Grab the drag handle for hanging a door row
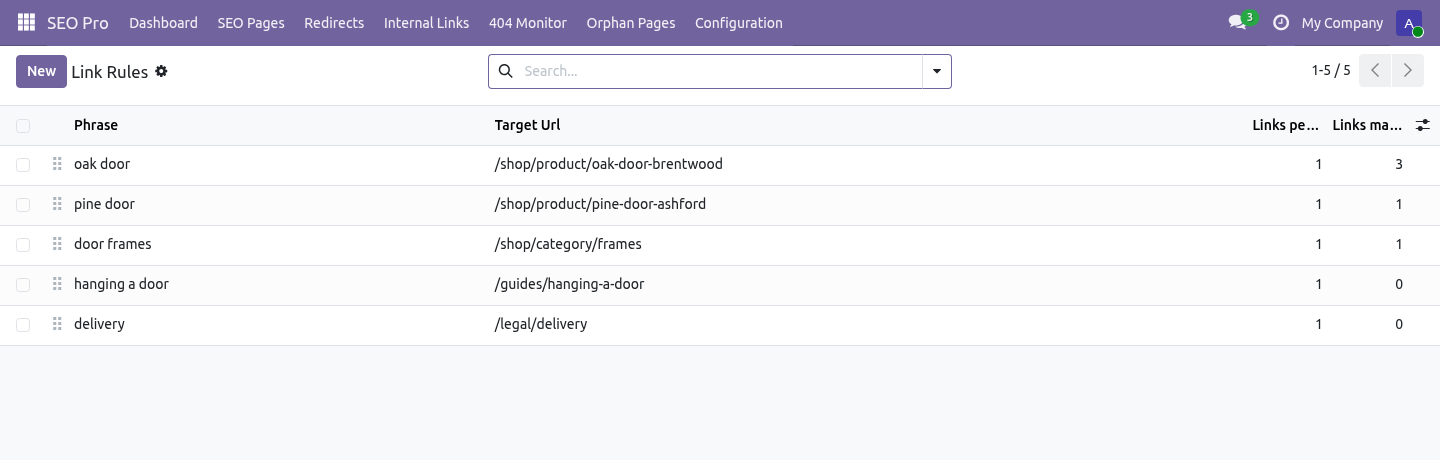Viewport: 1440px width, 460px height. tap(57, 284)
